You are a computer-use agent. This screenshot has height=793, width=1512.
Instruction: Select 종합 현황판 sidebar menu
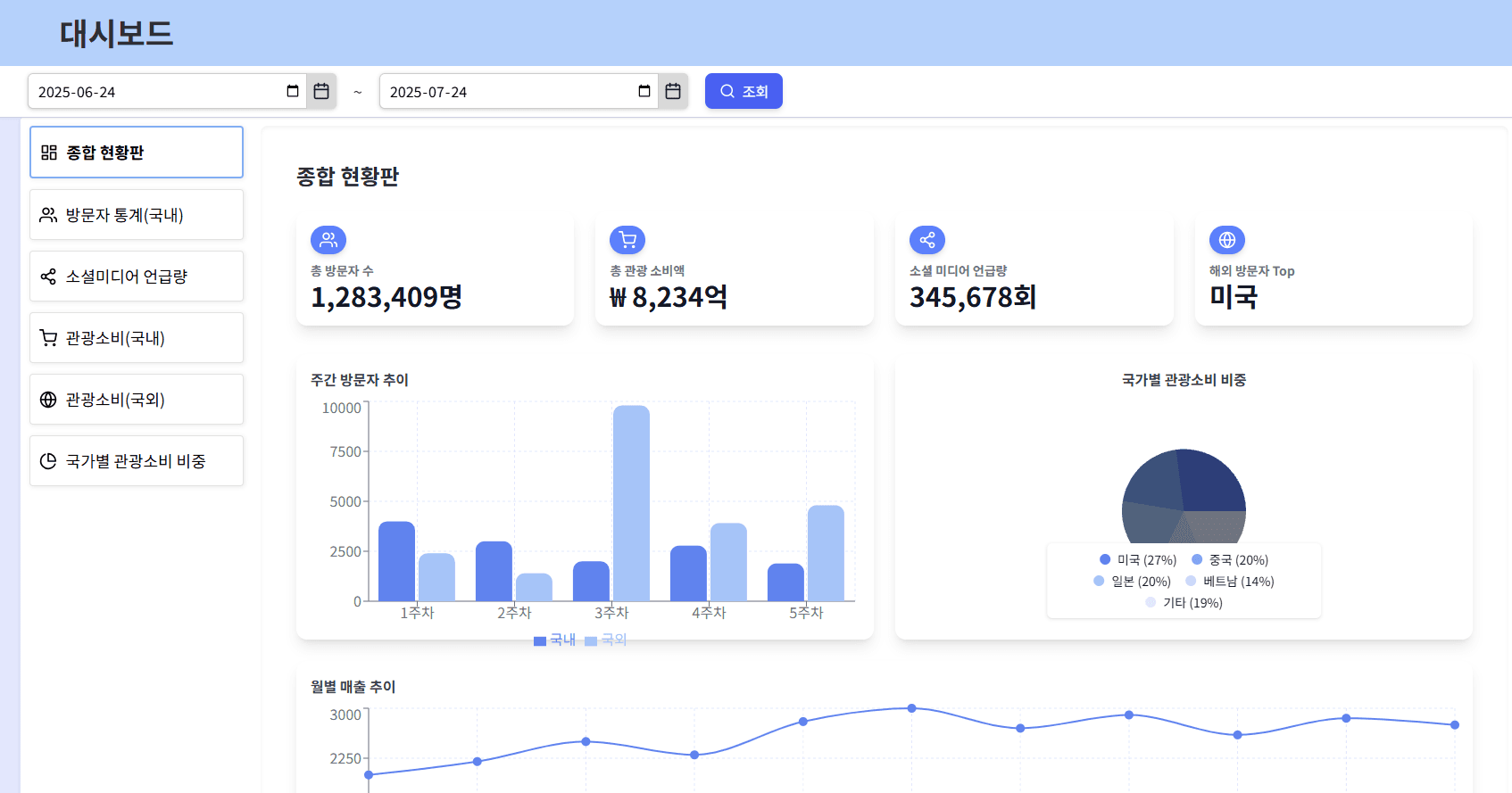click(137, 153)
